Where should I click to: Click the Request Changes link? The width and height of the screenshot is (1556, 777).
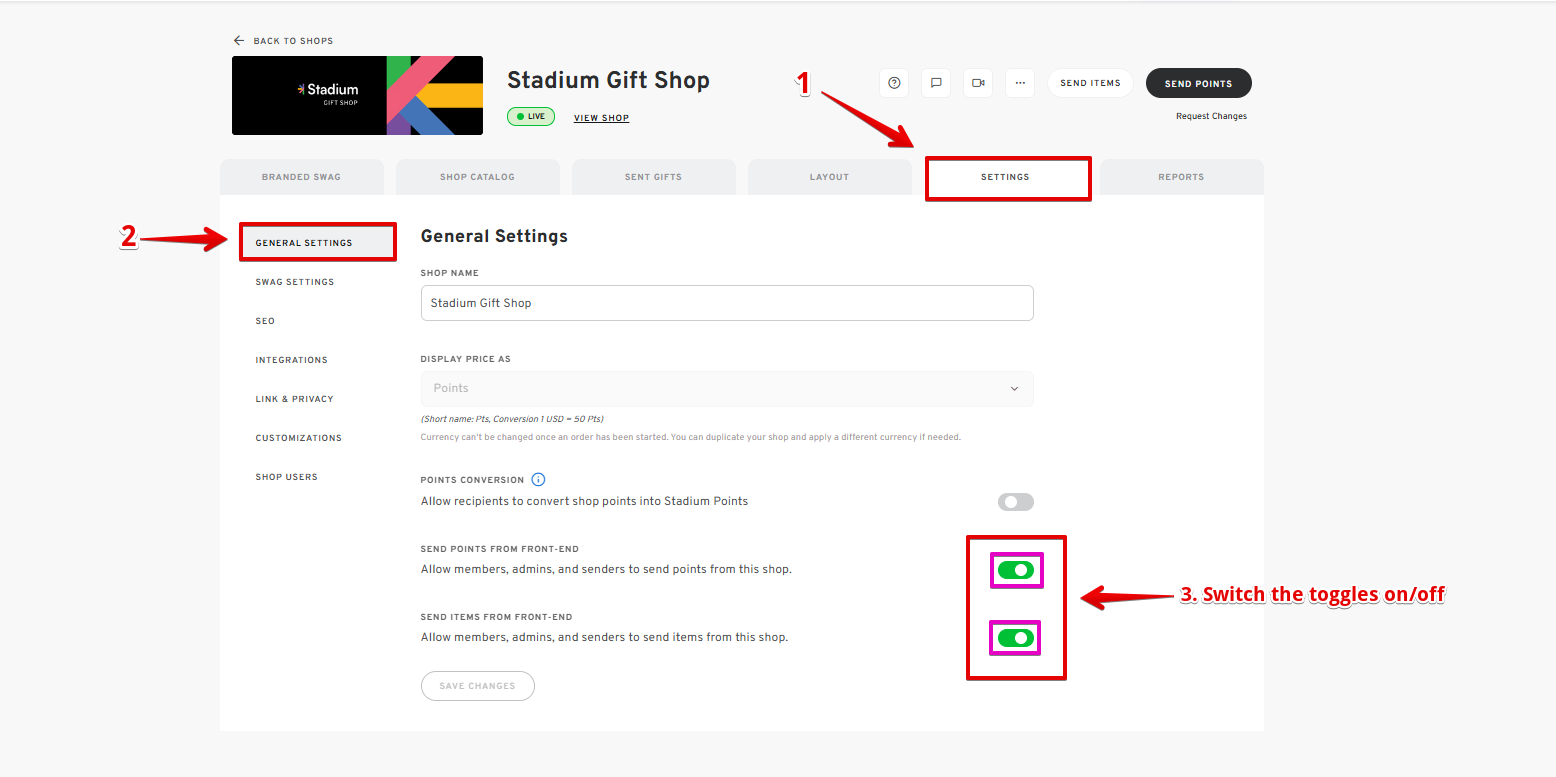point(1211,116)
